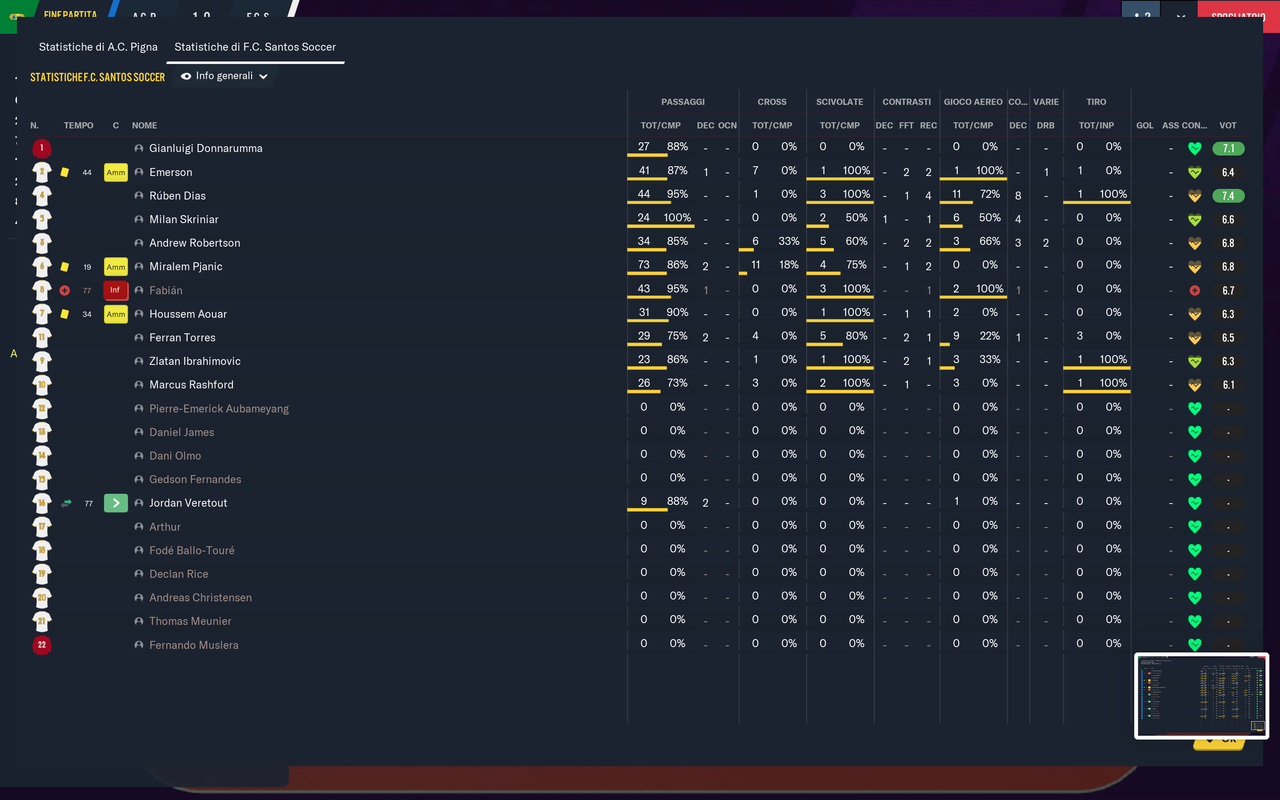Click the red number 22 shirt icon for Muslera

click(41, 645)
